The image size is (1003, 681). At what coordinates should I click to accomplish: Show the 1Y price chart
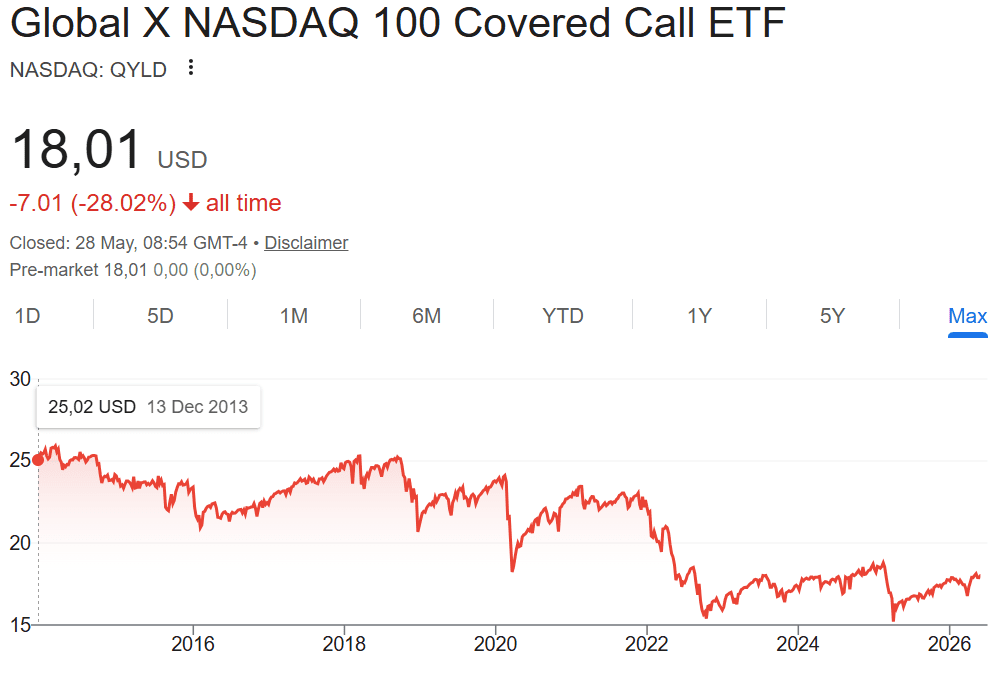[699, 316]
